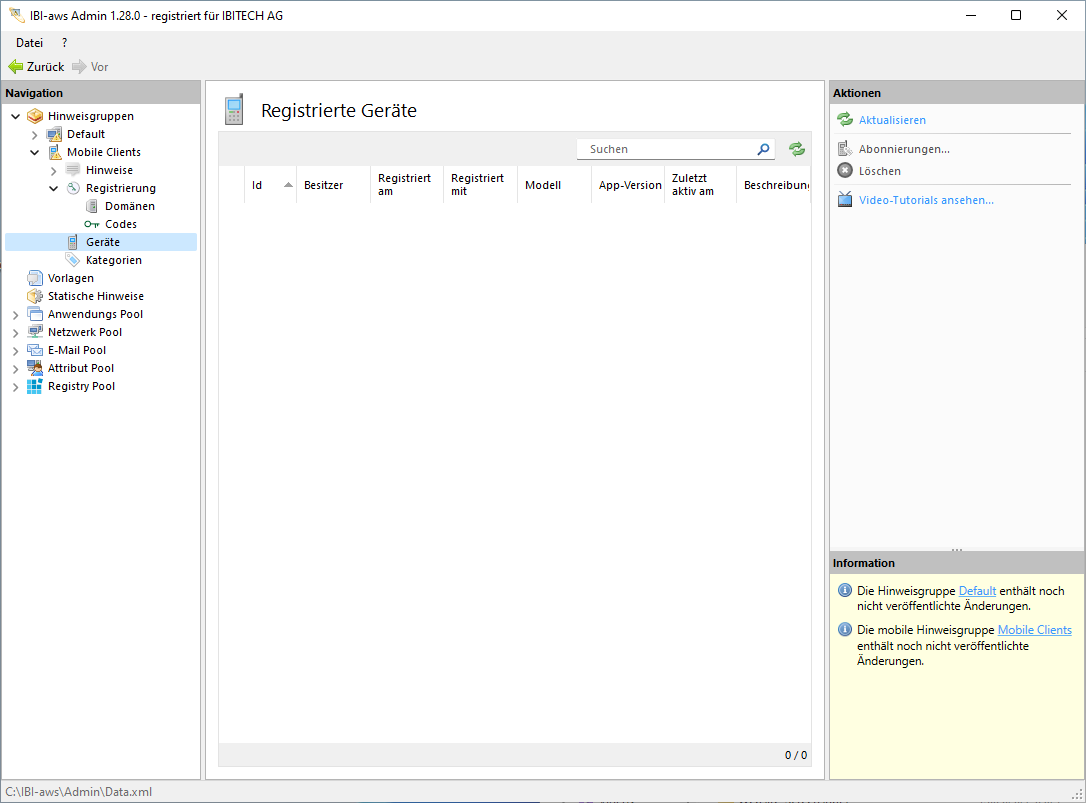Click the green Zurück back arrow

tap(16, 67)
